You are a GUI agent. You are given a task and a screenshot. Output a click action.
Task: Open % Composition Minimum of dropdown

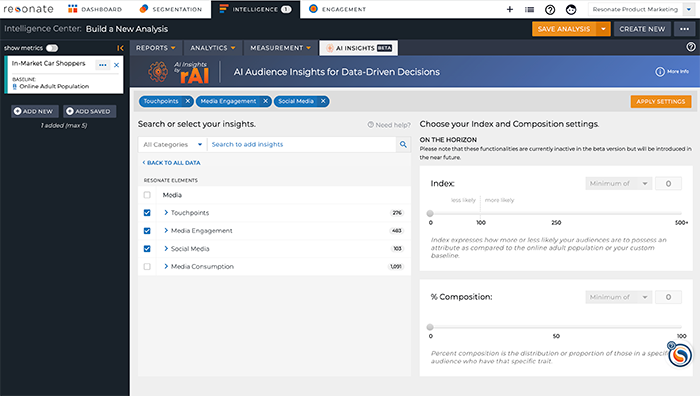pyautogui.click(x=619, y=297)
